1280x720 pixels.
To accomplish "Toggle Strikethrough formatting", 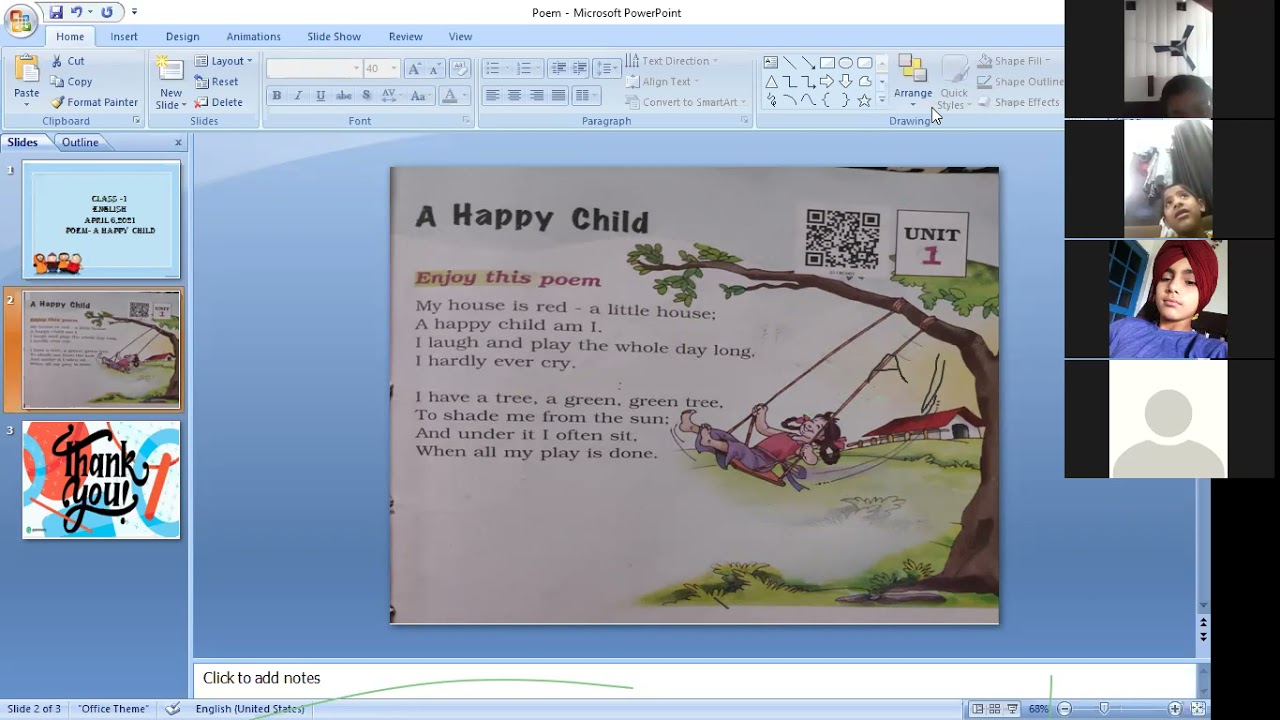I will [343, 96].
